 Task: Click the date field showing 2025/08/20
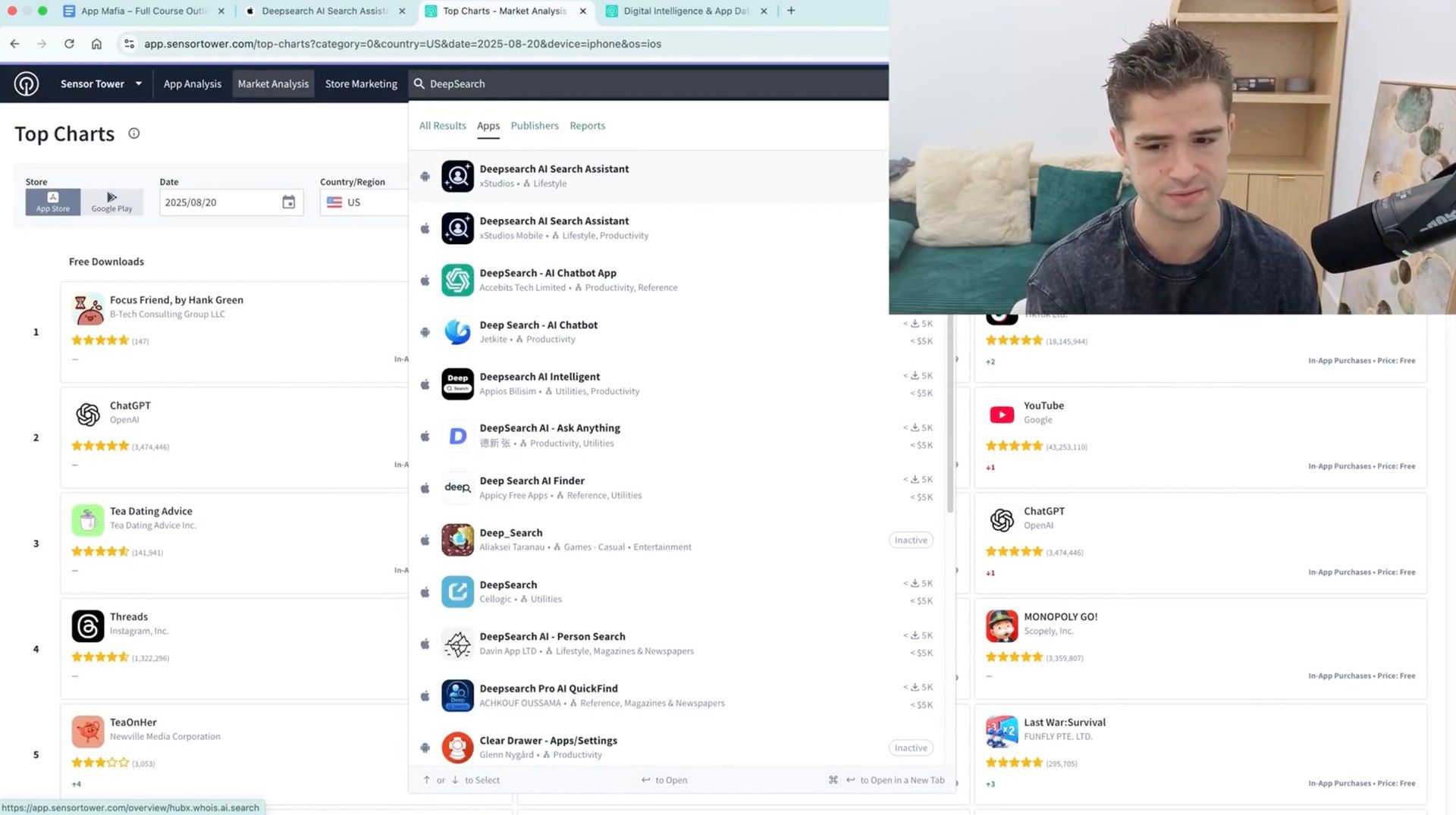point(231,202)
